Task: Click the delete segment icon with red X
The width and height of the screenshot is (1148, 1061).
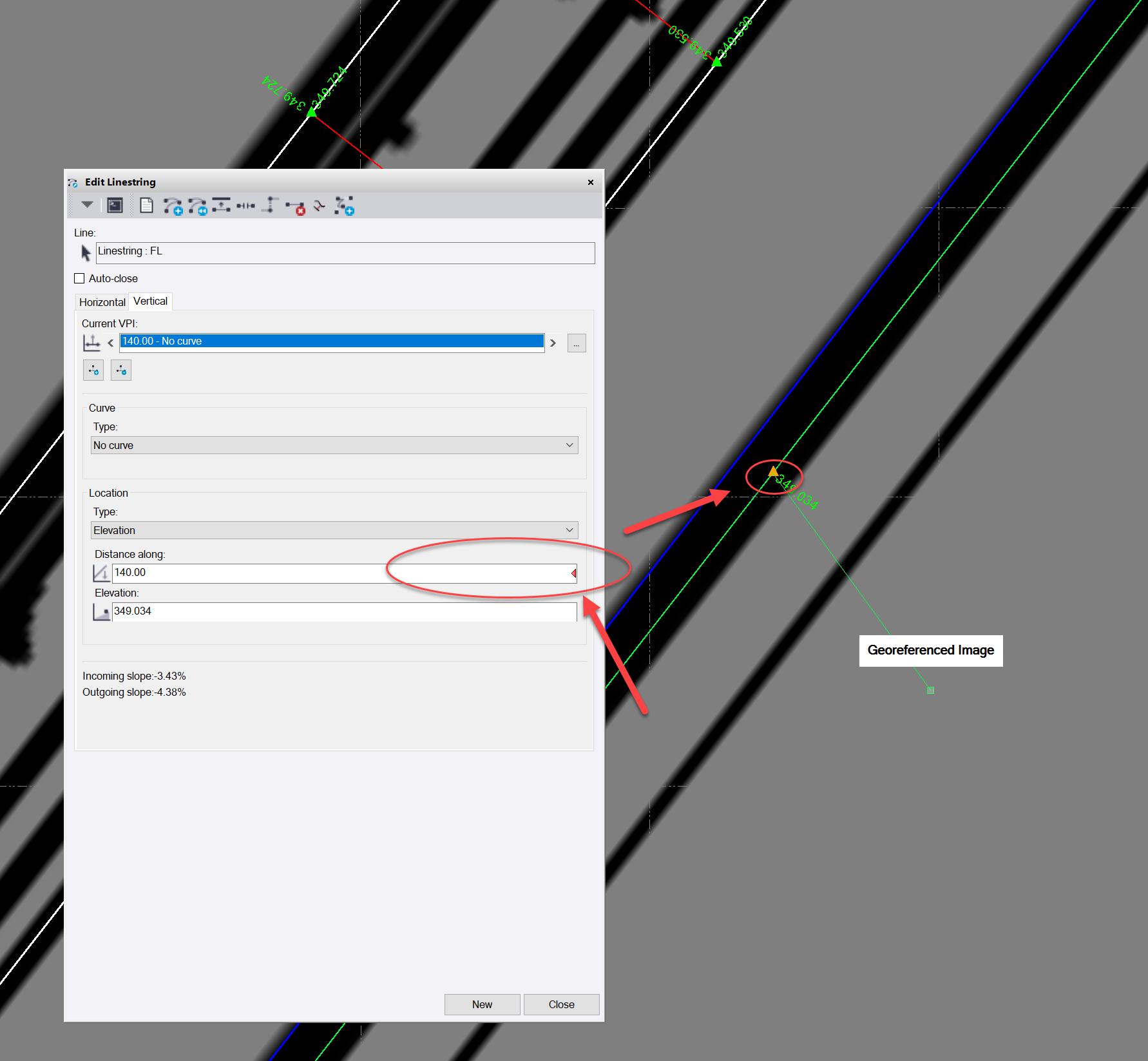Action: pyautogui.click(x=295, y=207)
